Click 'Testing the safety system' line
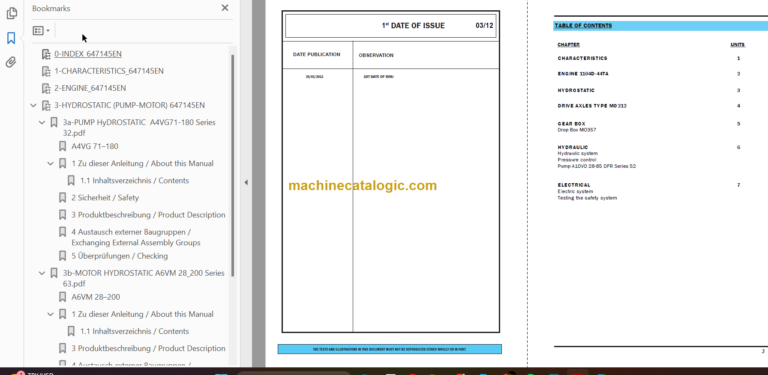 click(587, 198)
